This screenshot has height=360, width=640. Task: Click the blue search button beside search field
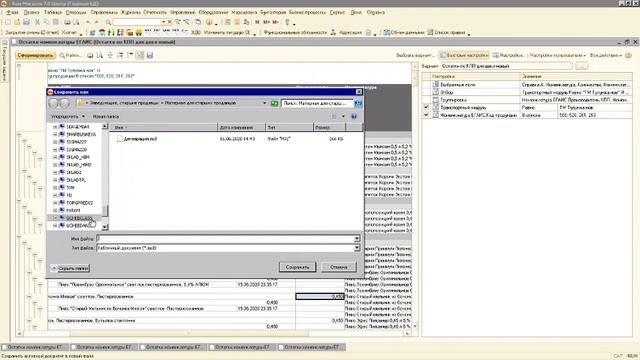point(358,103)
